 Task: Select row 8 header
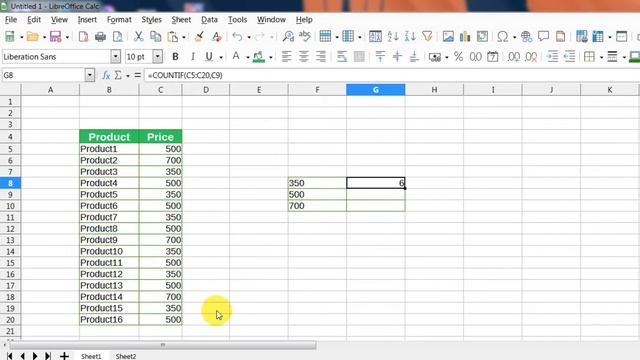[x=10, y=183]
